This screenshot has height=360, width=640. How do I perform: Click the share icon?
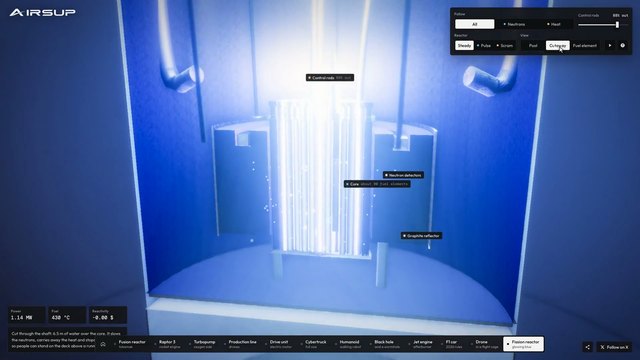coord(587,347)
